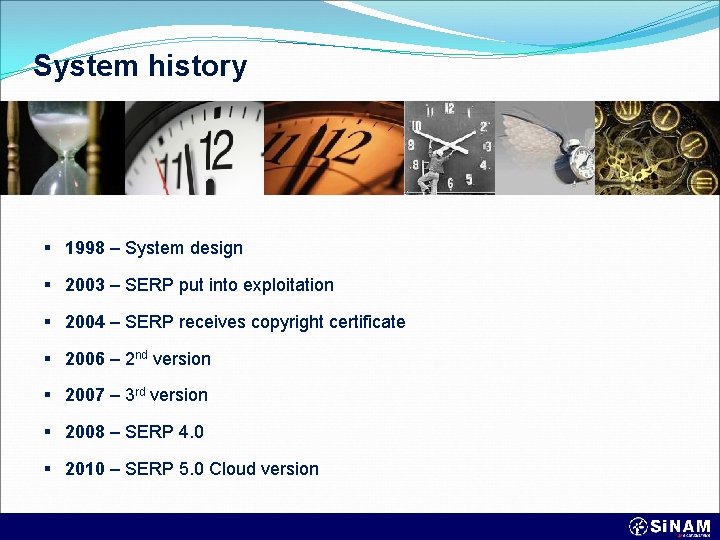Select the man adjusting clock hands image

point(450,148)
